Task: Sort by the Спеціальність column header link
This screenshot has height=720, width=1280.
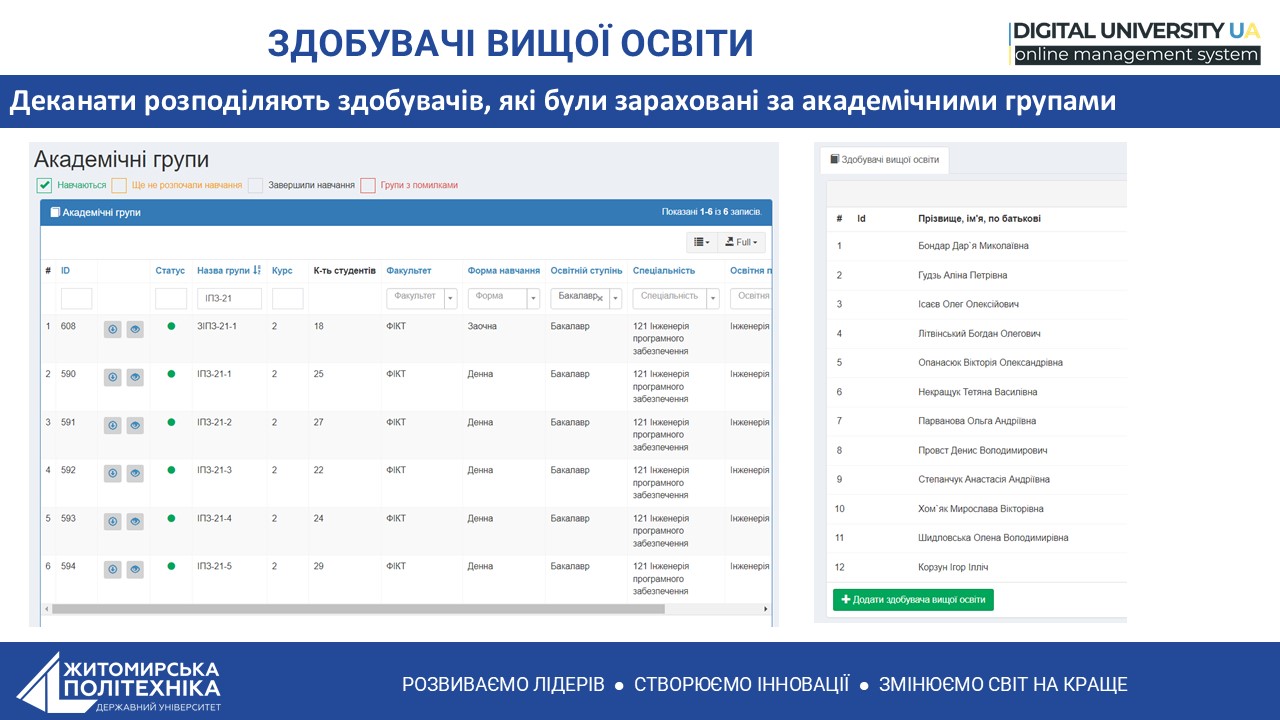Action: click(663, 271)
